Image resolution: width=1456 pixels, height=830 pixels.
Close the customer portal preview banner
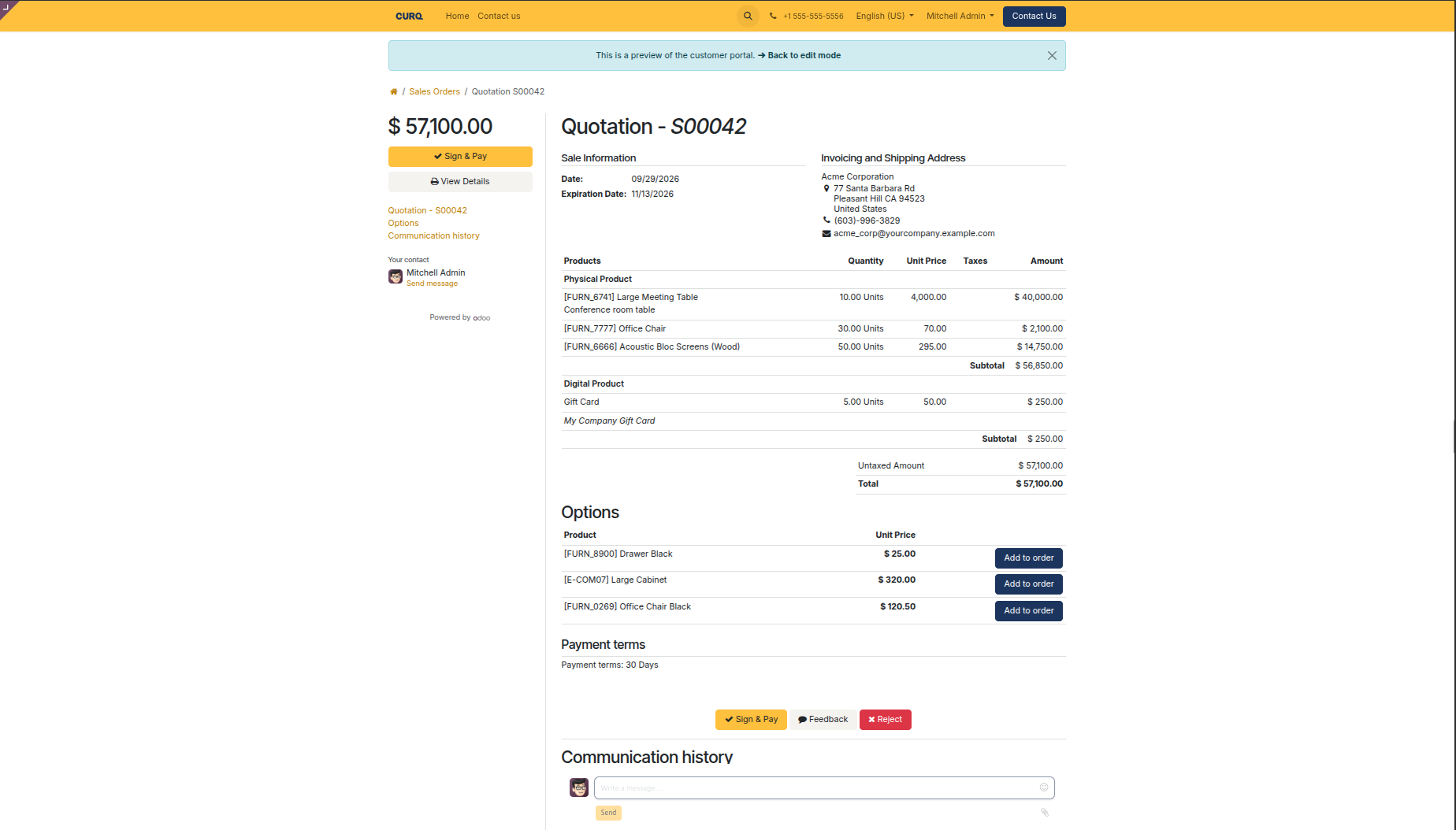(x=1052, y=56)
